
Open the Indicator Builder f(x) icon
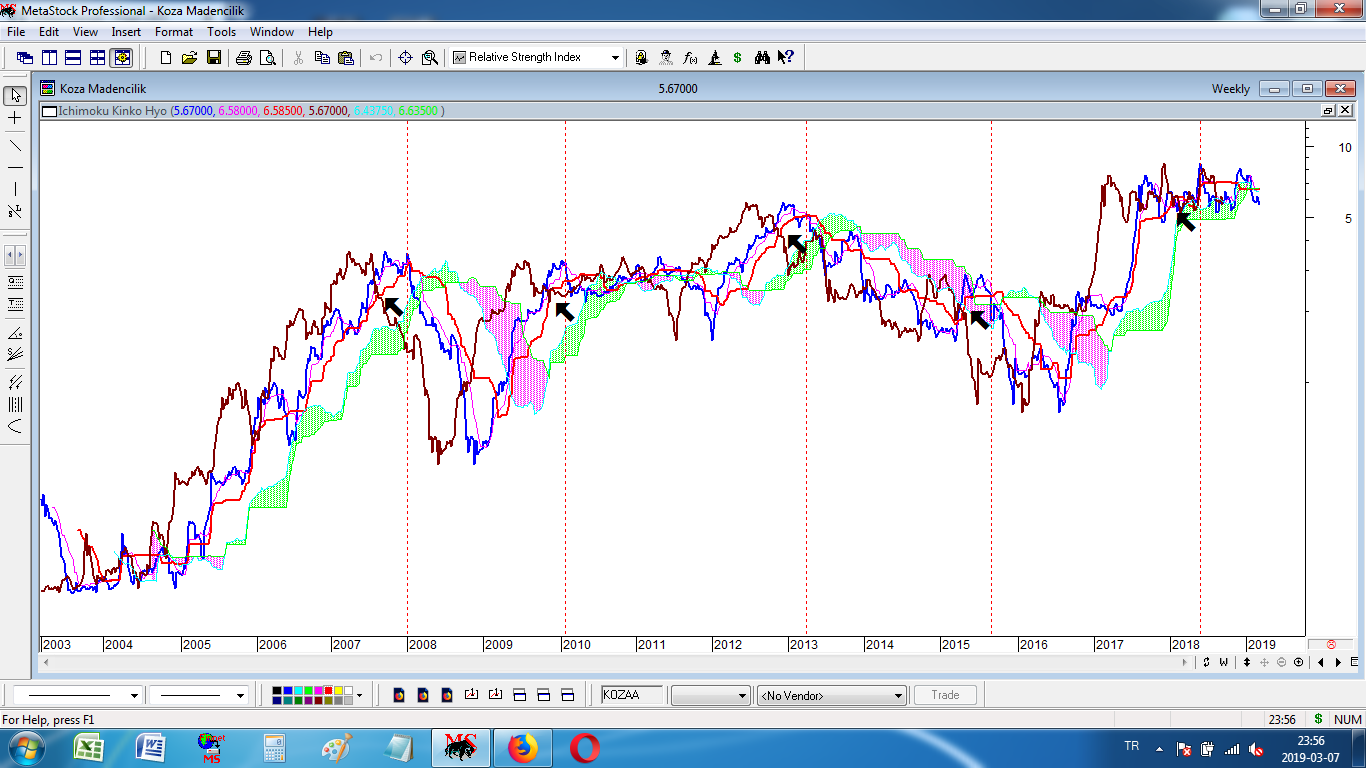point(690,58)
